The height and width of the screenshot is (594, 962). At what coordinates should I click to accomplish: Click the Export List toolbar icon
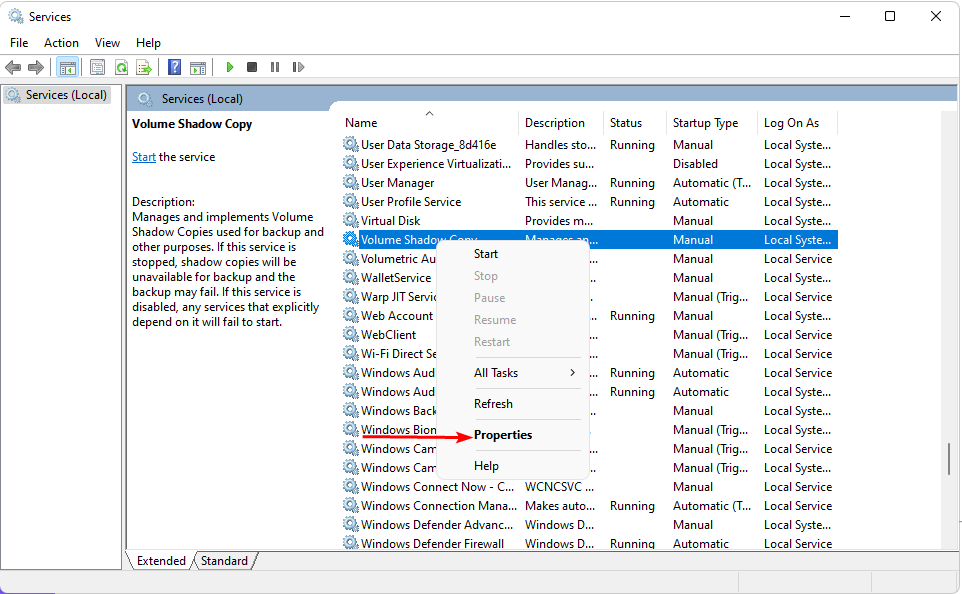point(144,67)
